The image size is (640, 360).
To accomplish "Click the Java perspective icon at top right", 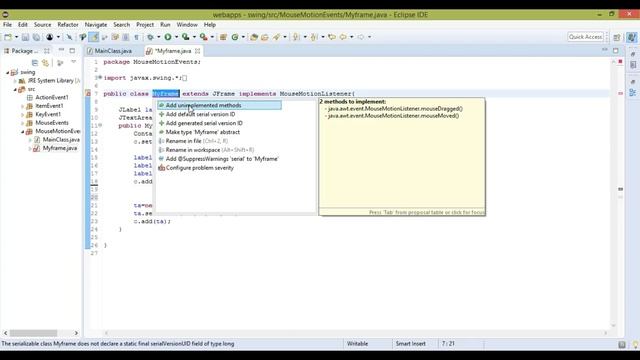I will tap(631, 37).
